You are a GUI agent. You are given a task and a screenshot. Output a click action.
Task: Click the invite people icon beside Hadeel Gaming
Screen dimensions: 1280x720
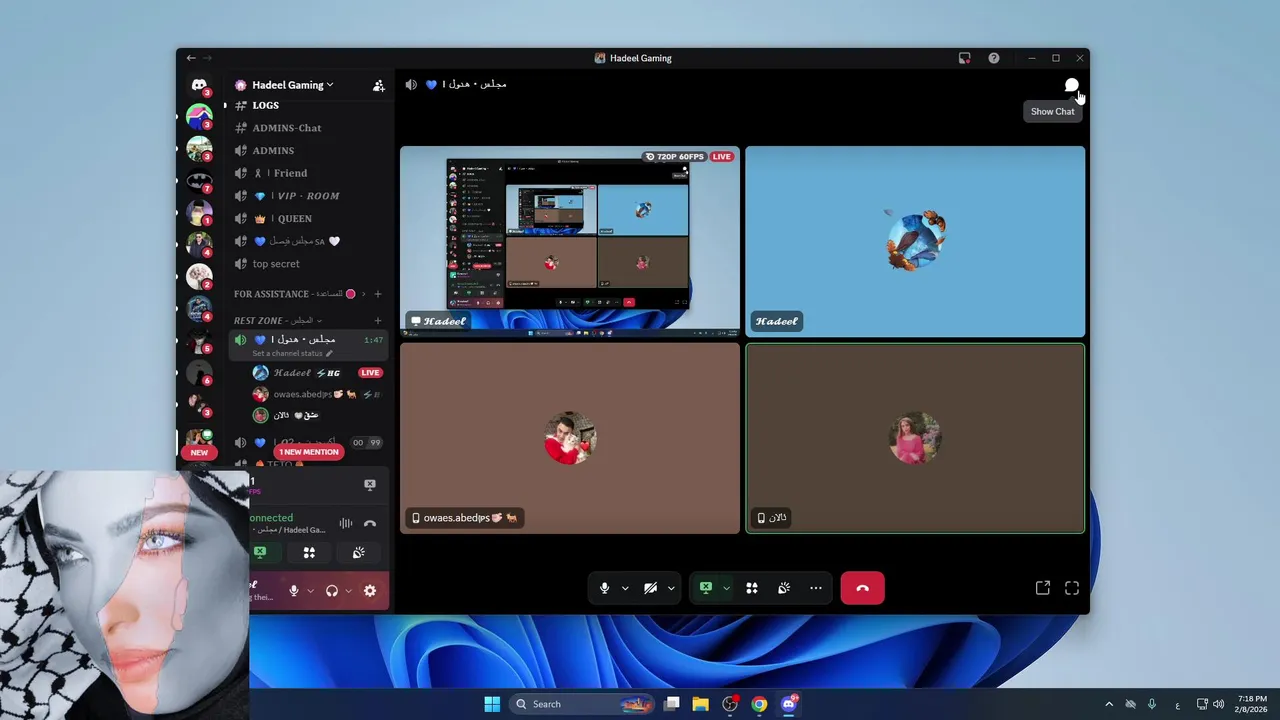(x=378, y=85)
